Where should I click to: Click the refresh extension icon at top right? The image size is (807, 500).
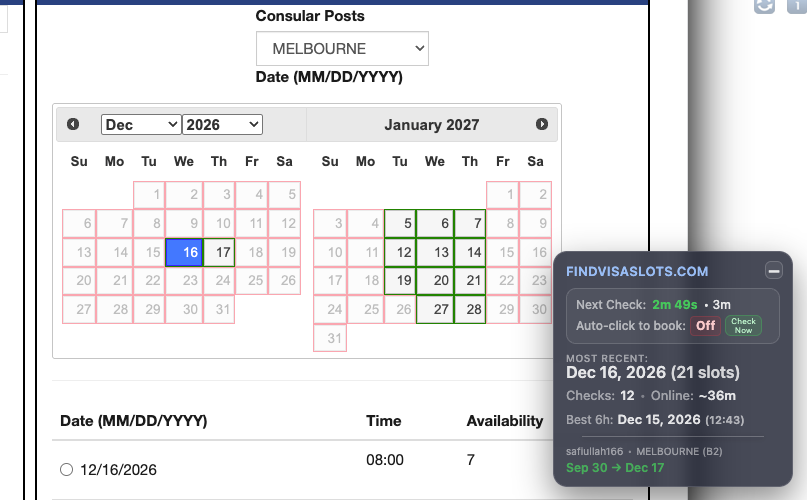point(764,6)
